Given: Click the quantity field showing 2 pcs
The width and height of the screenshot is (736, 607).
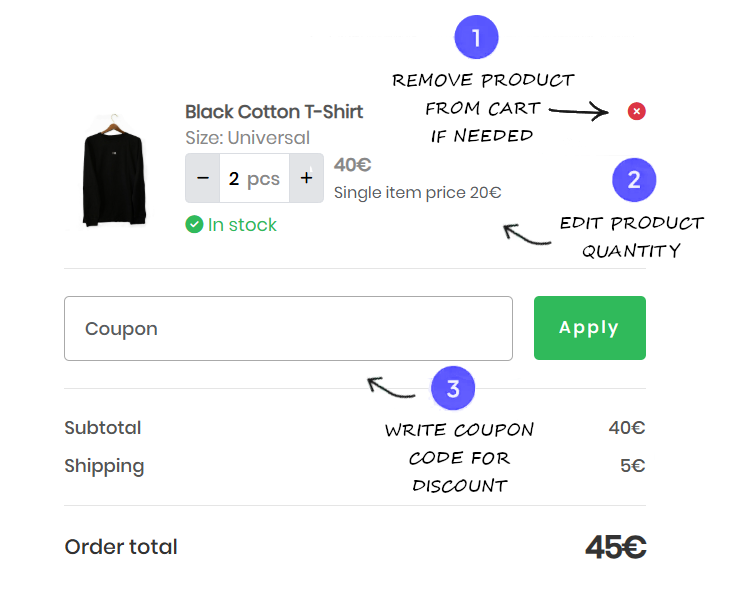Looking at the screenshot, I should coord(254,178).
